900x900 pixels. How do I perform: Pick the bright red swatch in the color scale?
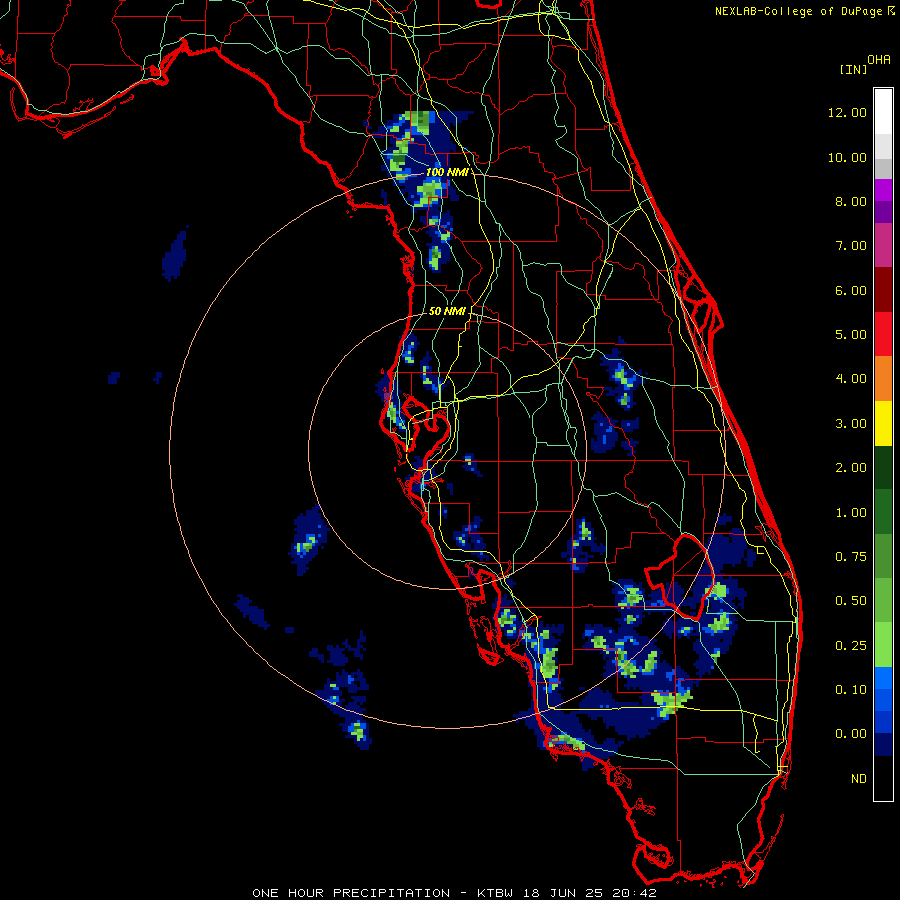[x=883, y=335]
